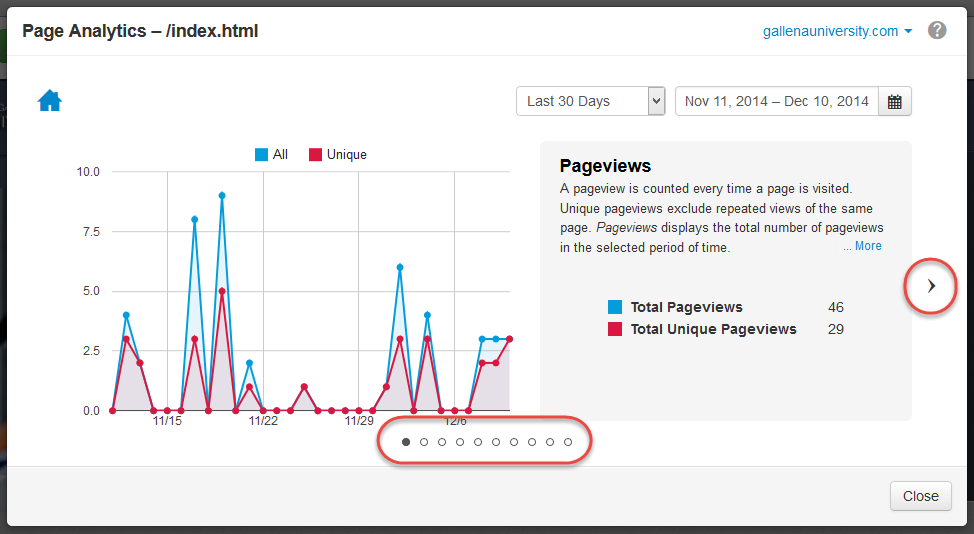Click the Pageviews heading
This screenshot has width=974, height=534.
pyautogui.click(x=605, y=166)
